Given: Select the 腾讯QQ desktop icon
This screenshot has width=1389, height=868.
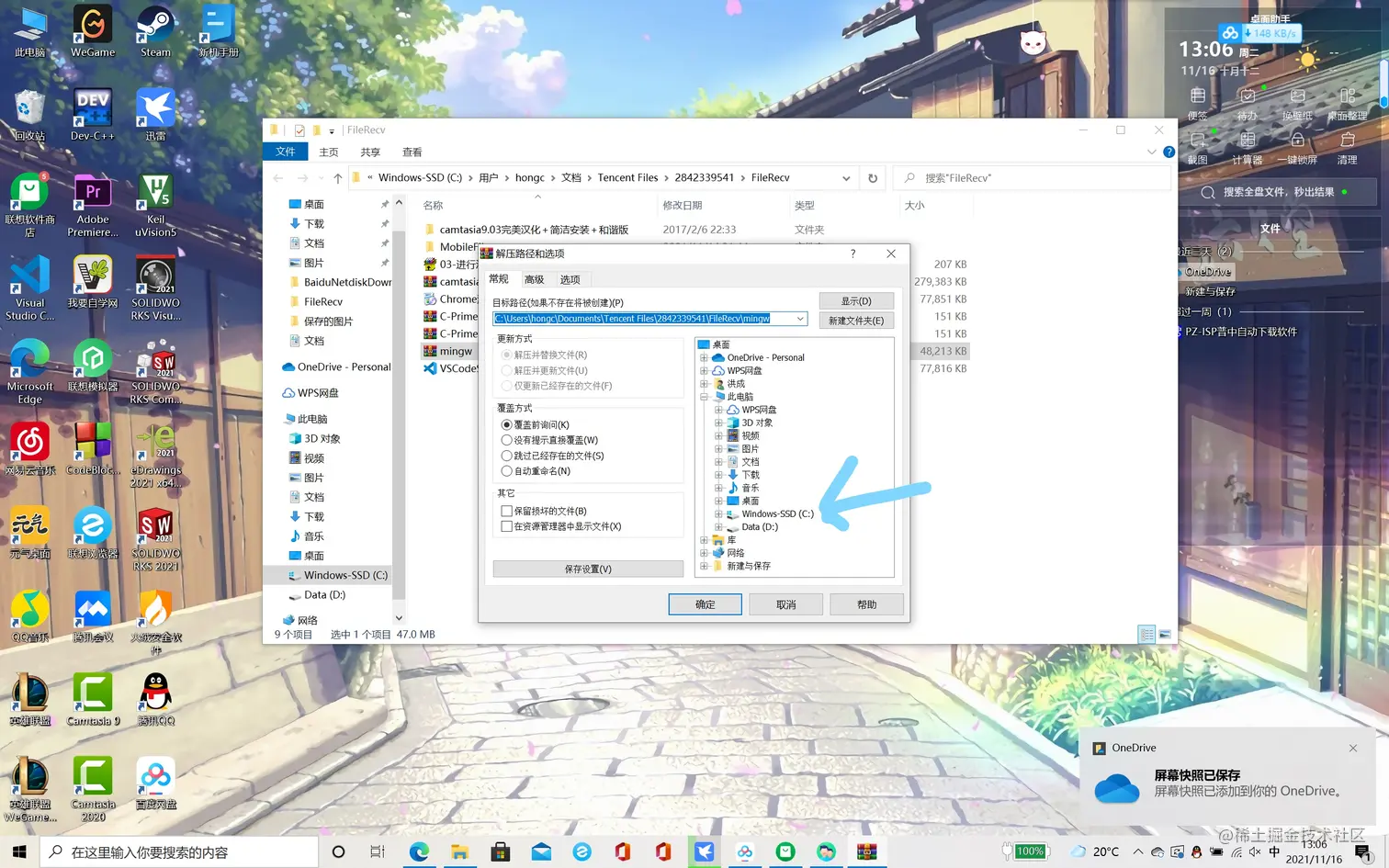Looking at the screenshot, I should point(155,700).
